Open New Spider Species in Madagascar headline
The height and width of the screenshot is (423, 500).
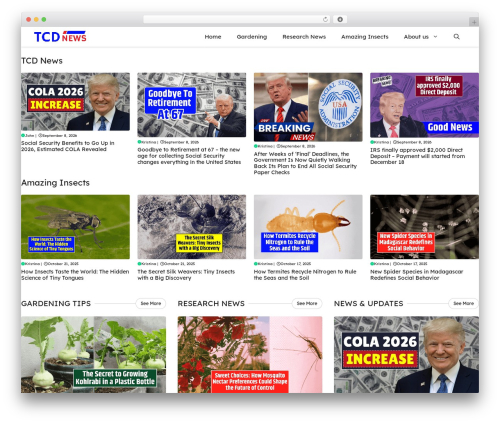click(417, 275)
